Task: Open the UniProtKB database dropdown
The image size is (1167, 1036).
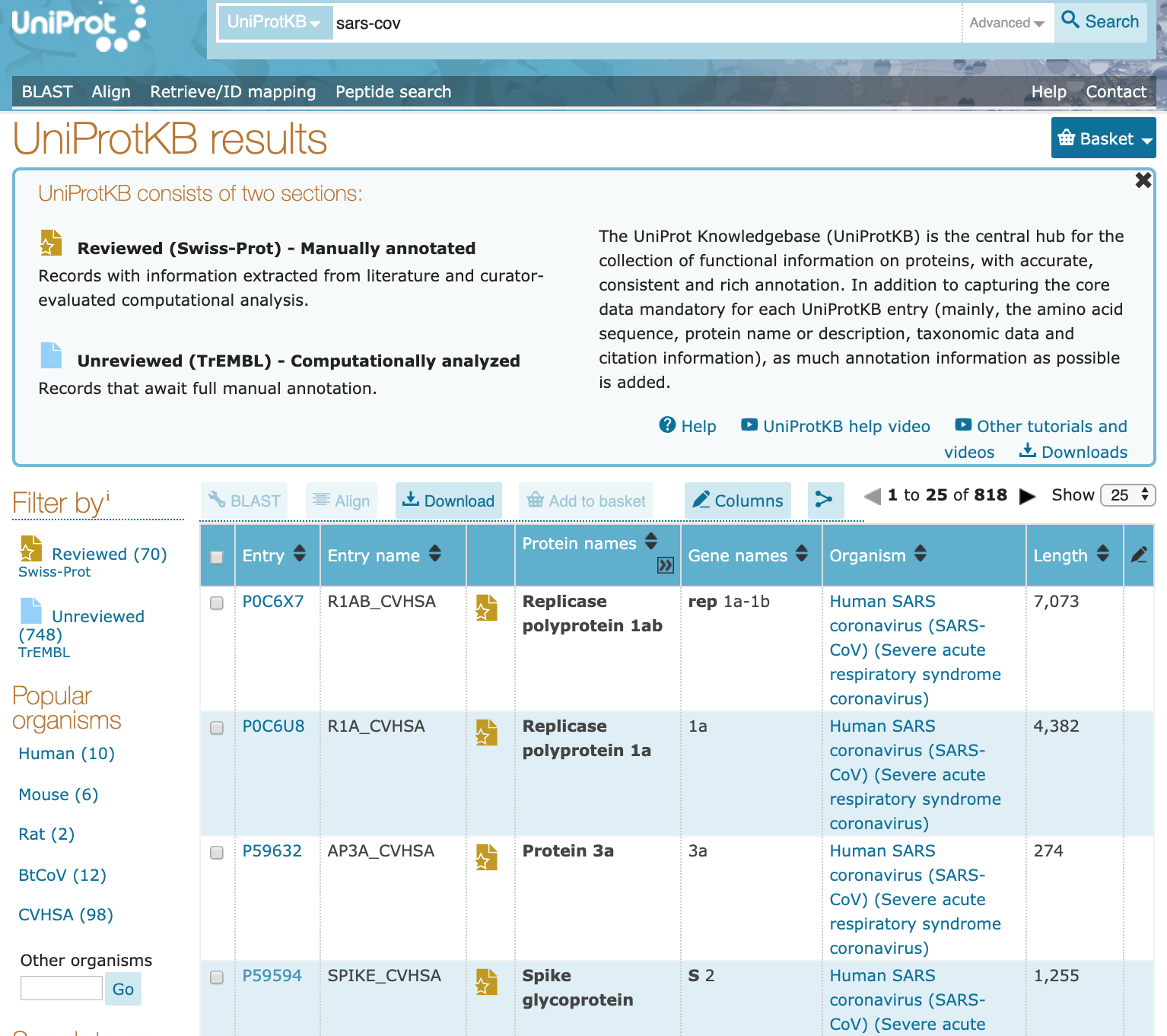Action: tap(274, 23)
